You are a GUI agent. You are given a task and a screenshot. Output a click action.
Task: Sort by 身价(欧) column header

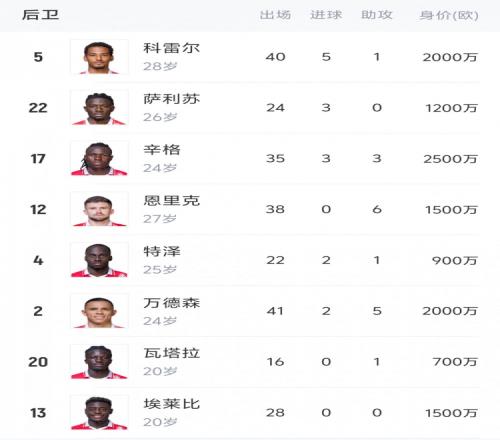click(x=449, y=15)
